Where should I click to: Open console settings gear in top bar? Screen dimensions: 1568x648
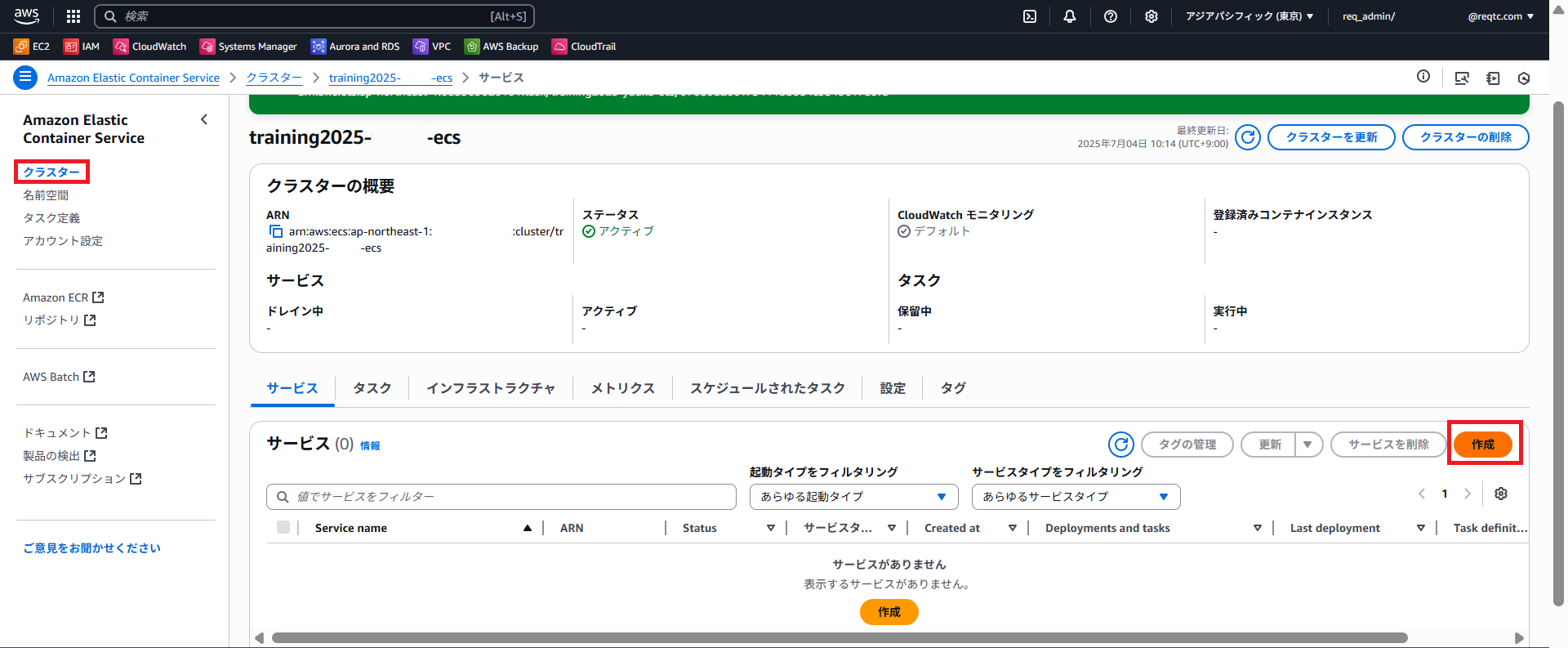click(x=1151, y=16)
